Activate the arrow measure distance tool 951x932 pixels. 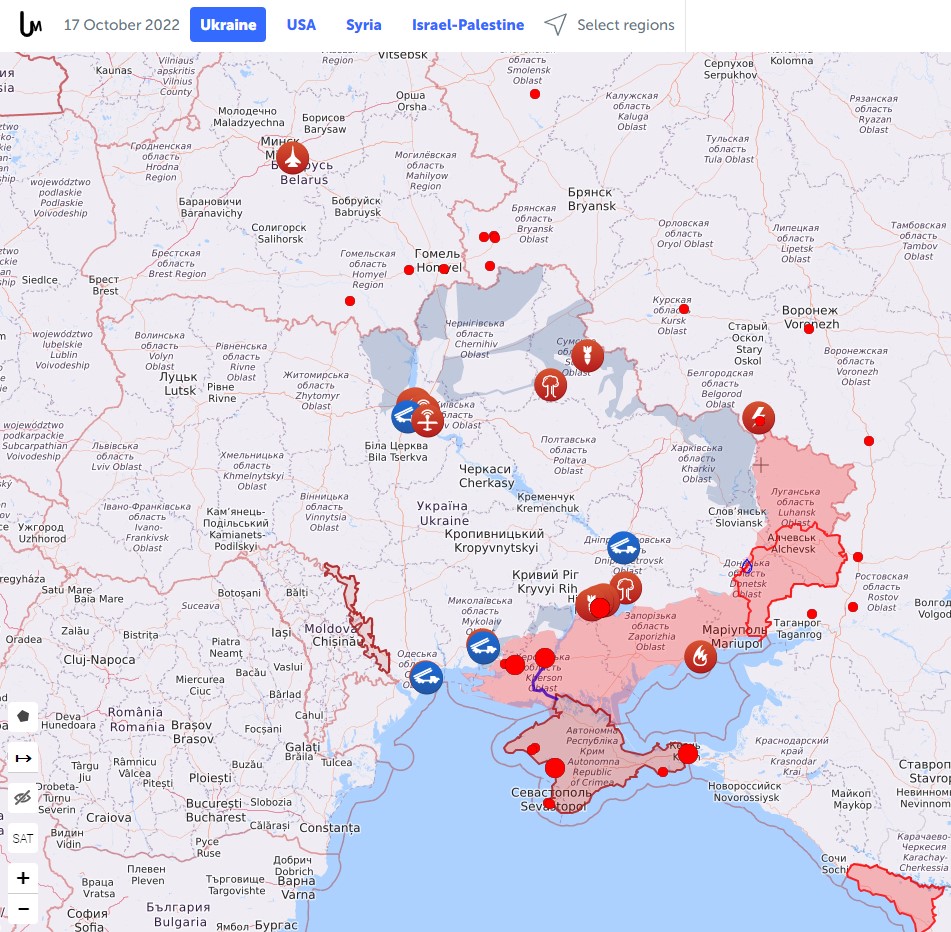[23, 758]
